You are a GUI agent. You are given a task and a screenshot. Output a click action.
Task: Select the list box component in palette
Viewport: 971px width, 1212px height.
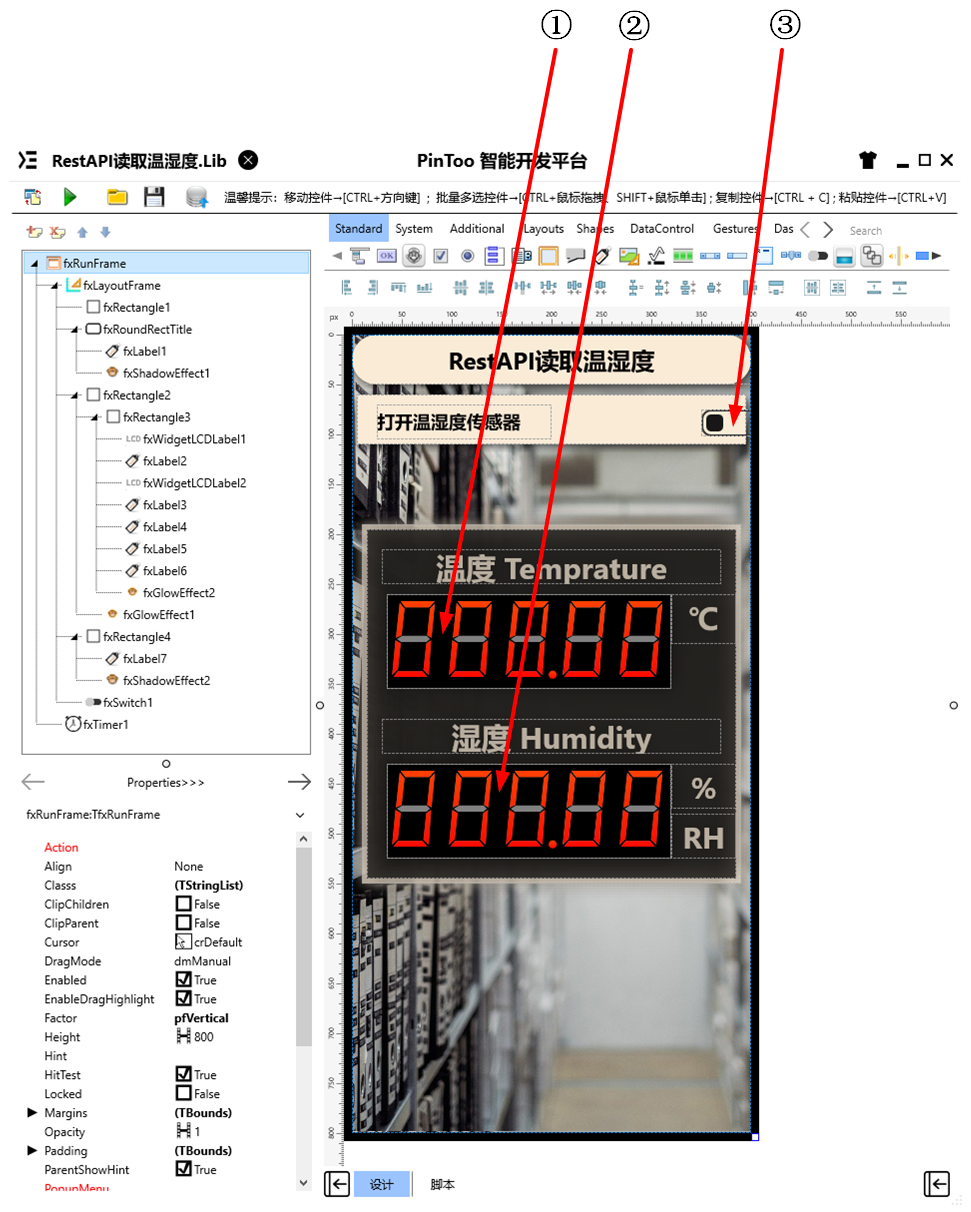(494, 256)
